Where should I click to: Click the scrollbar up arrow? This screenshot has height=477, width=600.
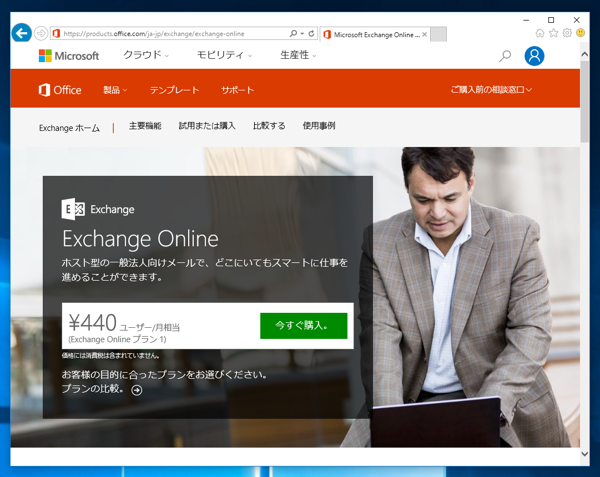coord(584,54)
